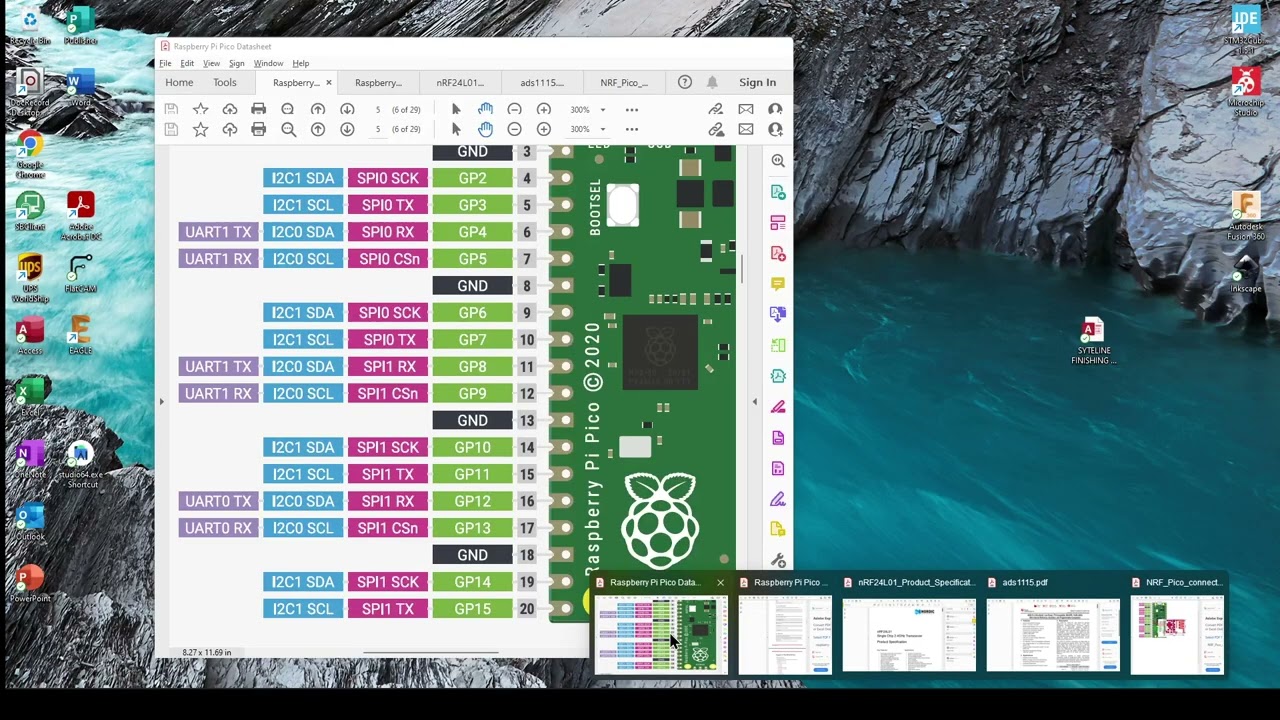Viewport: 1280px width, 720px height.
Task: Open the Create PDF tool in right pane
Action: point(778,253)
